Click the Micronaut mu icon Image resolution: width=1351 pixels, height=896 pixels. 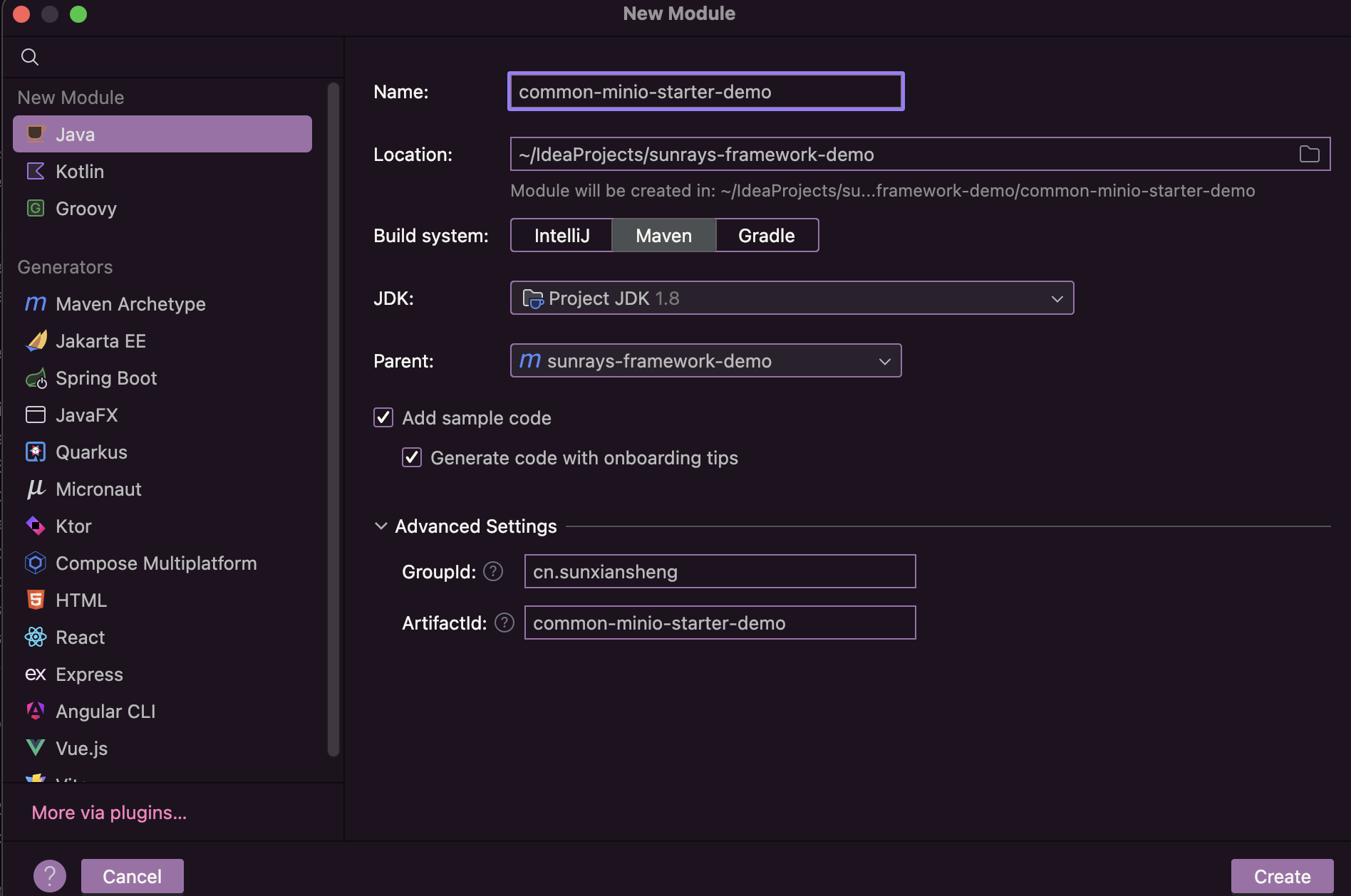click(36, 489)
